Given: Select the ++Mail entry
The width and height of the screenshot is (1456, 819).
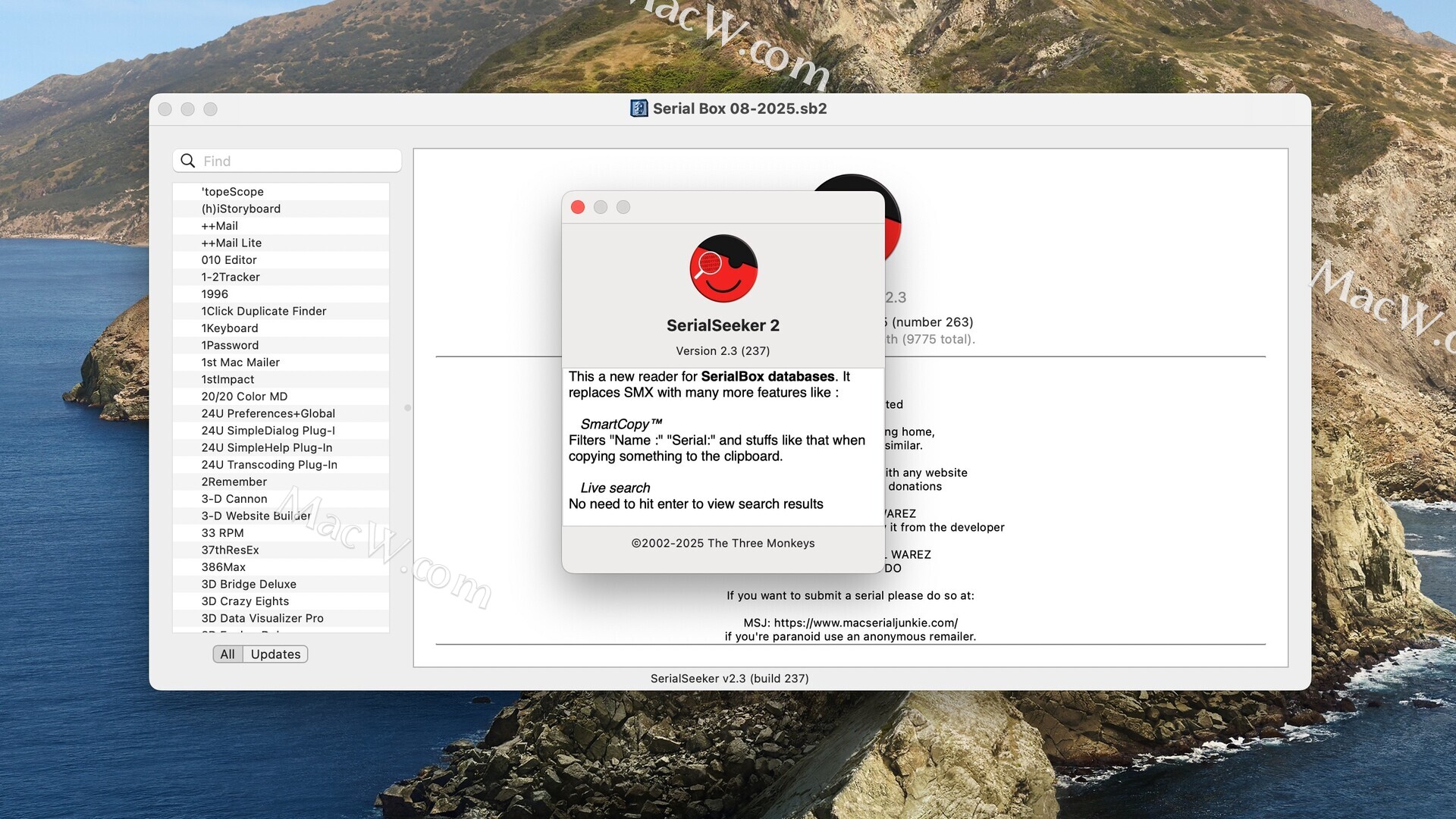Looking at the screenshot, I should (x=281, y=226).
